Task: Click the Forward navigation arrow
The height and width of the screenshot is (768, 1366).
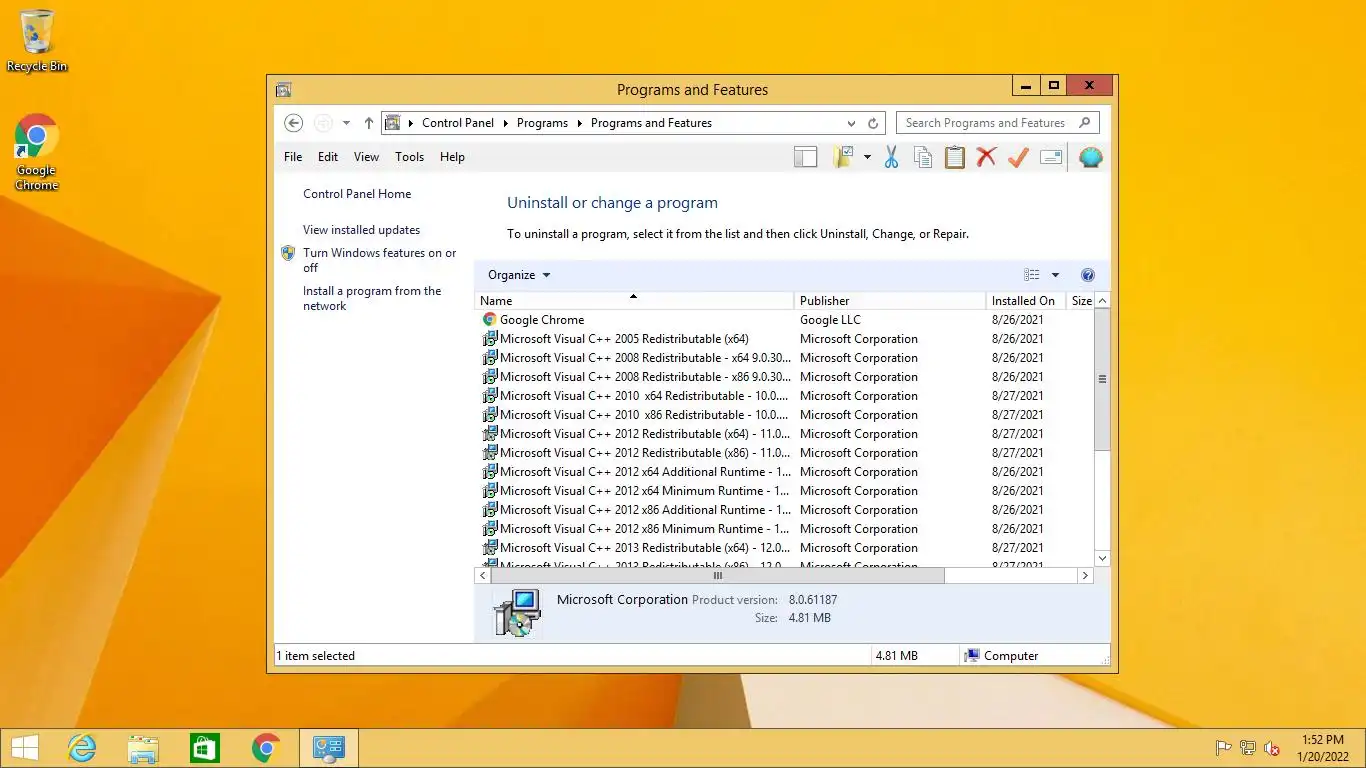Action: [x=323, y=123]
